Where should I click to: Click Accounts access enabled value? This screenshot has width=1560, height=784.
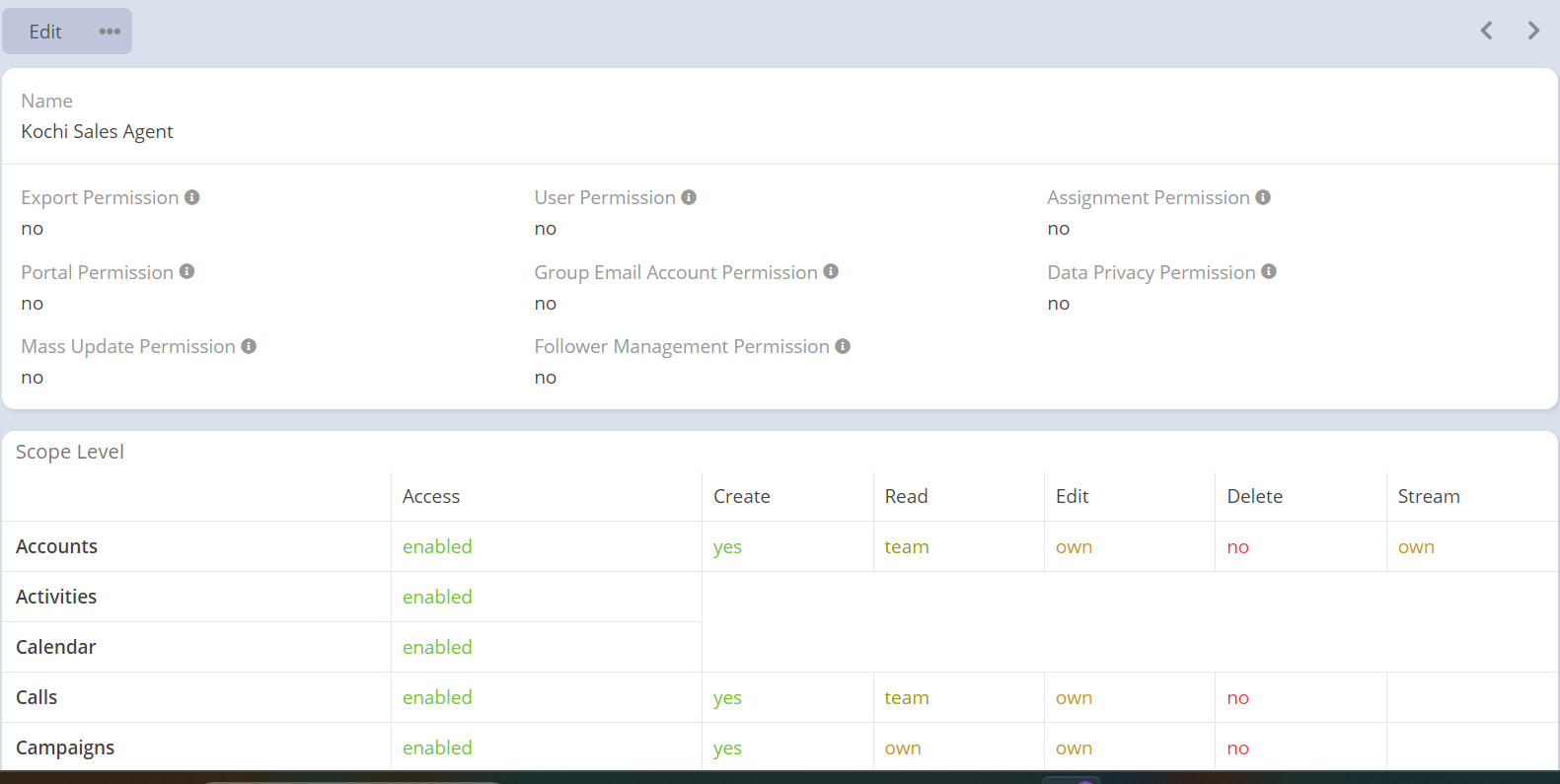437,546
